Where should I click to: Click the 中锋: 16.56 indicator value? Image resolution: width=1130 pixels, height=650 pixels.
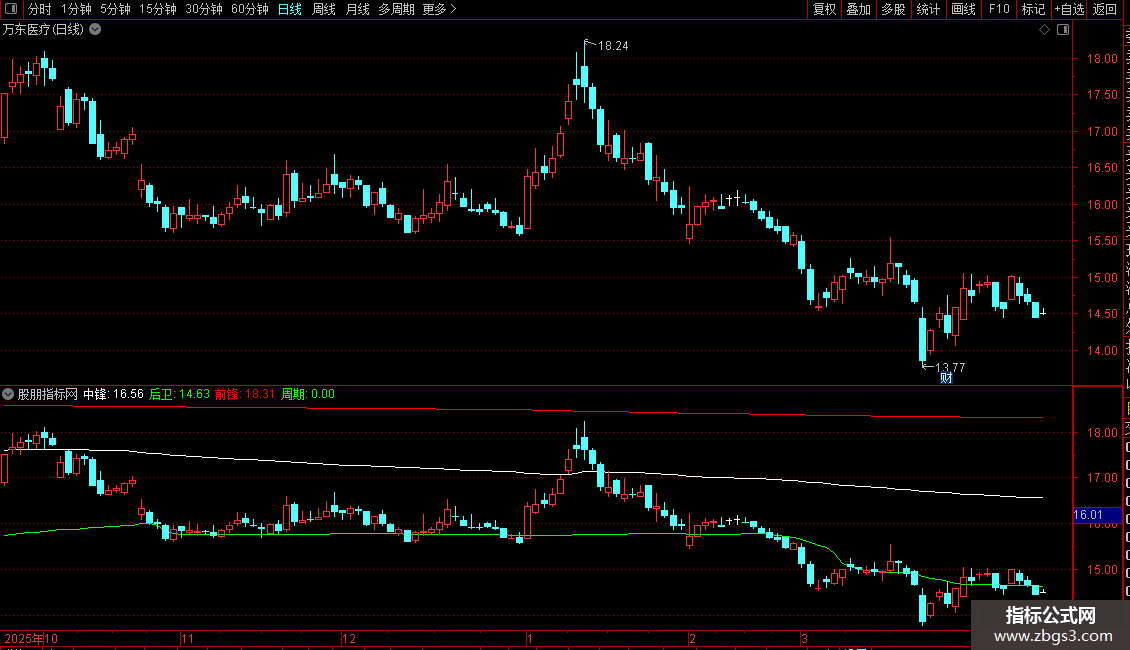coord(113,394)
